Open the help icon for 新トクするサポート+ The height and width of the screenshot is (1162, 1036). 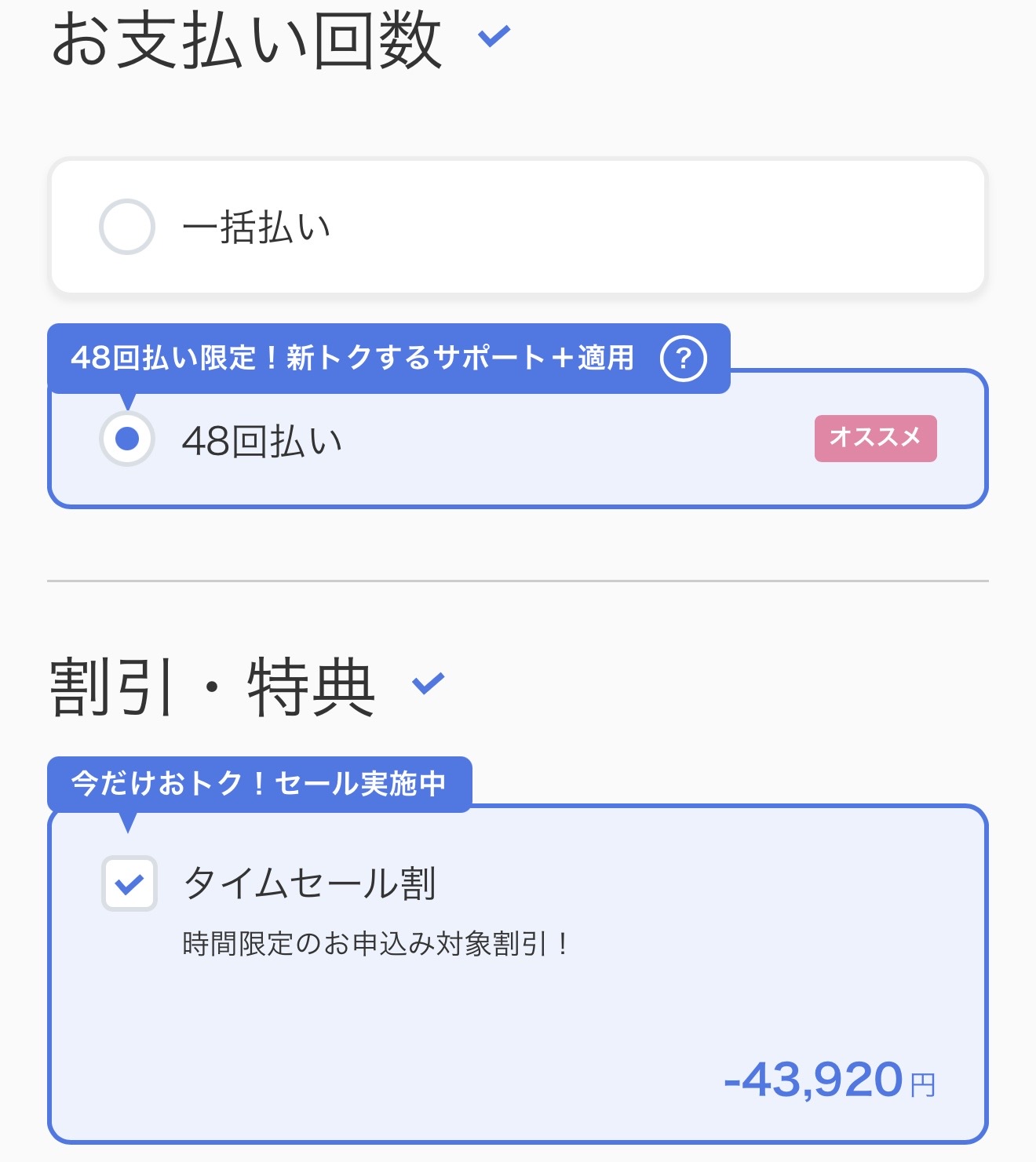683,359
